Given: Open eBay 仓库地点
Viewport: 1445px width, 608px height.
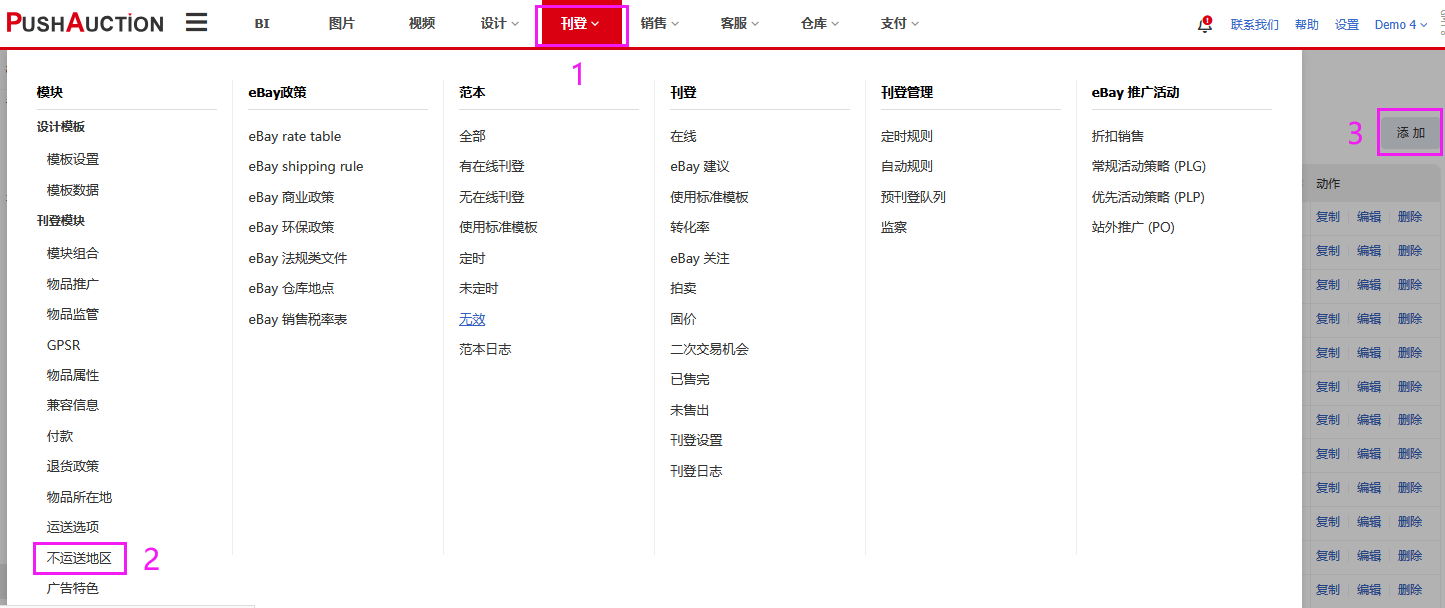Looking at the screenshot, I should coord(291,288).
